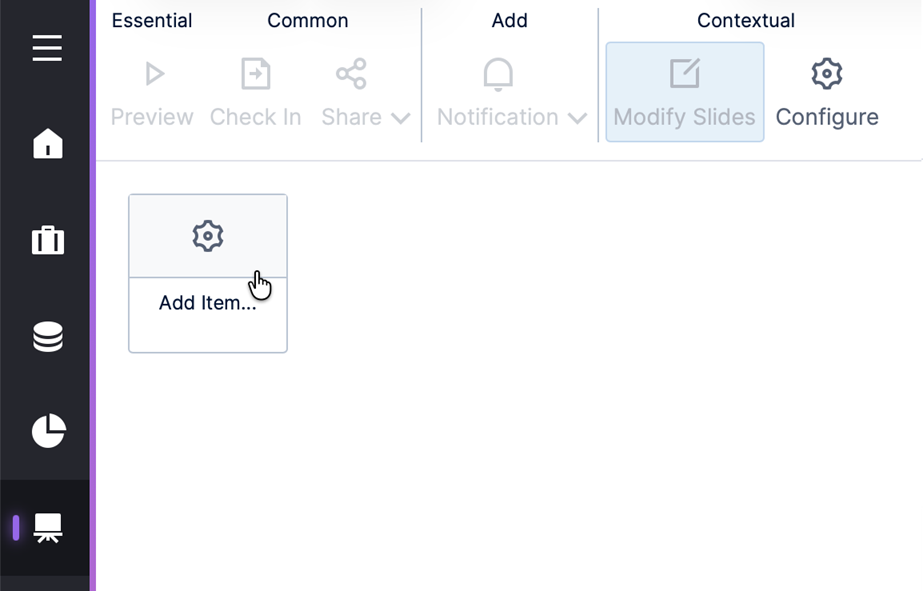
Task: Open the Briefcase section from the sidebar
Action: coord(46,240)
